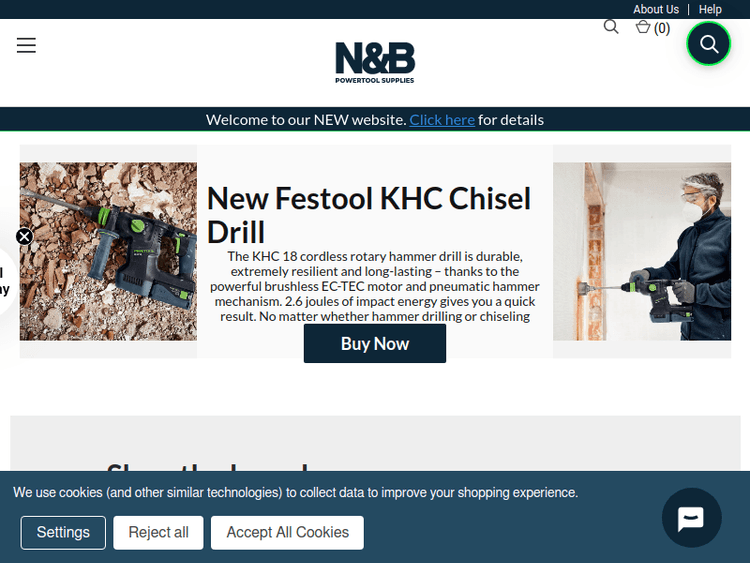Open the hamburger navigation menu
Screen dimensions: 750x563
(x=26, y=45)
